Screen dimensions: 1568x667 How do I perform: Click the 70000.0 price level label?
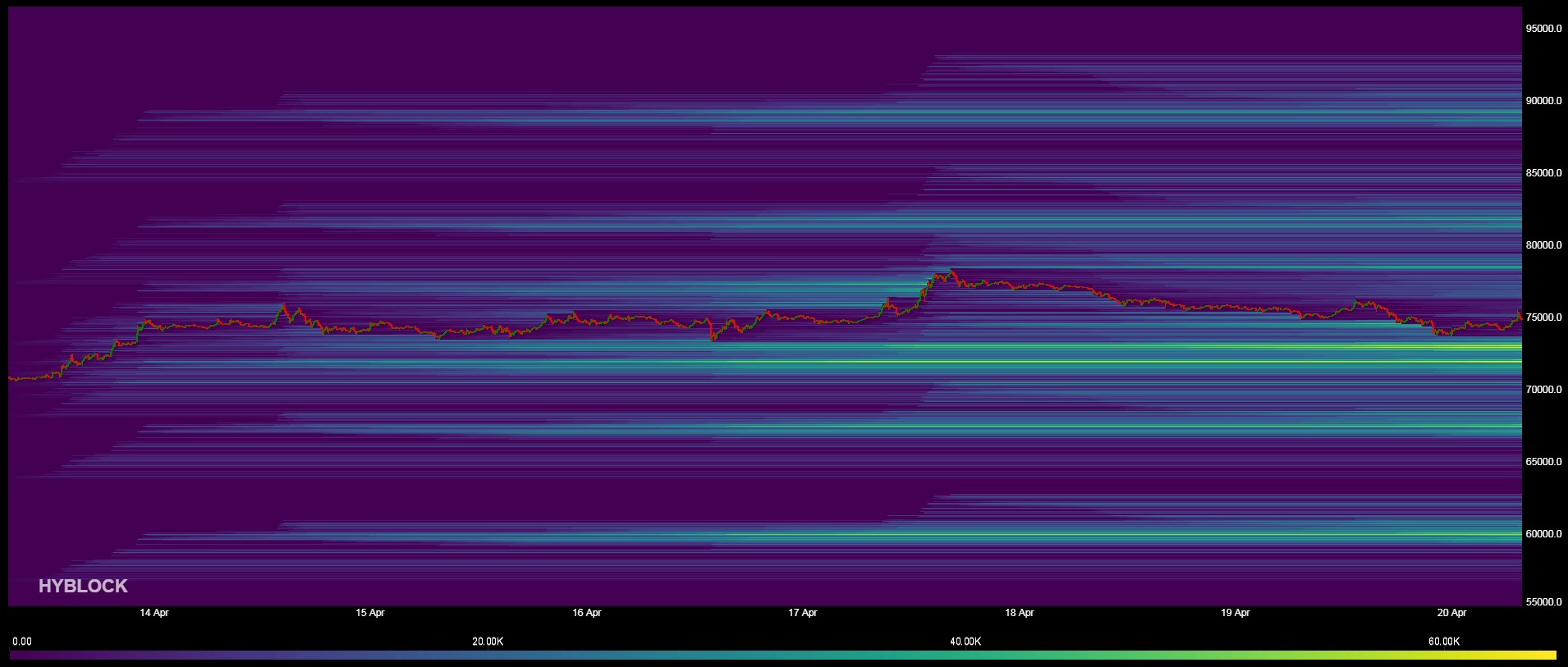1543,390
